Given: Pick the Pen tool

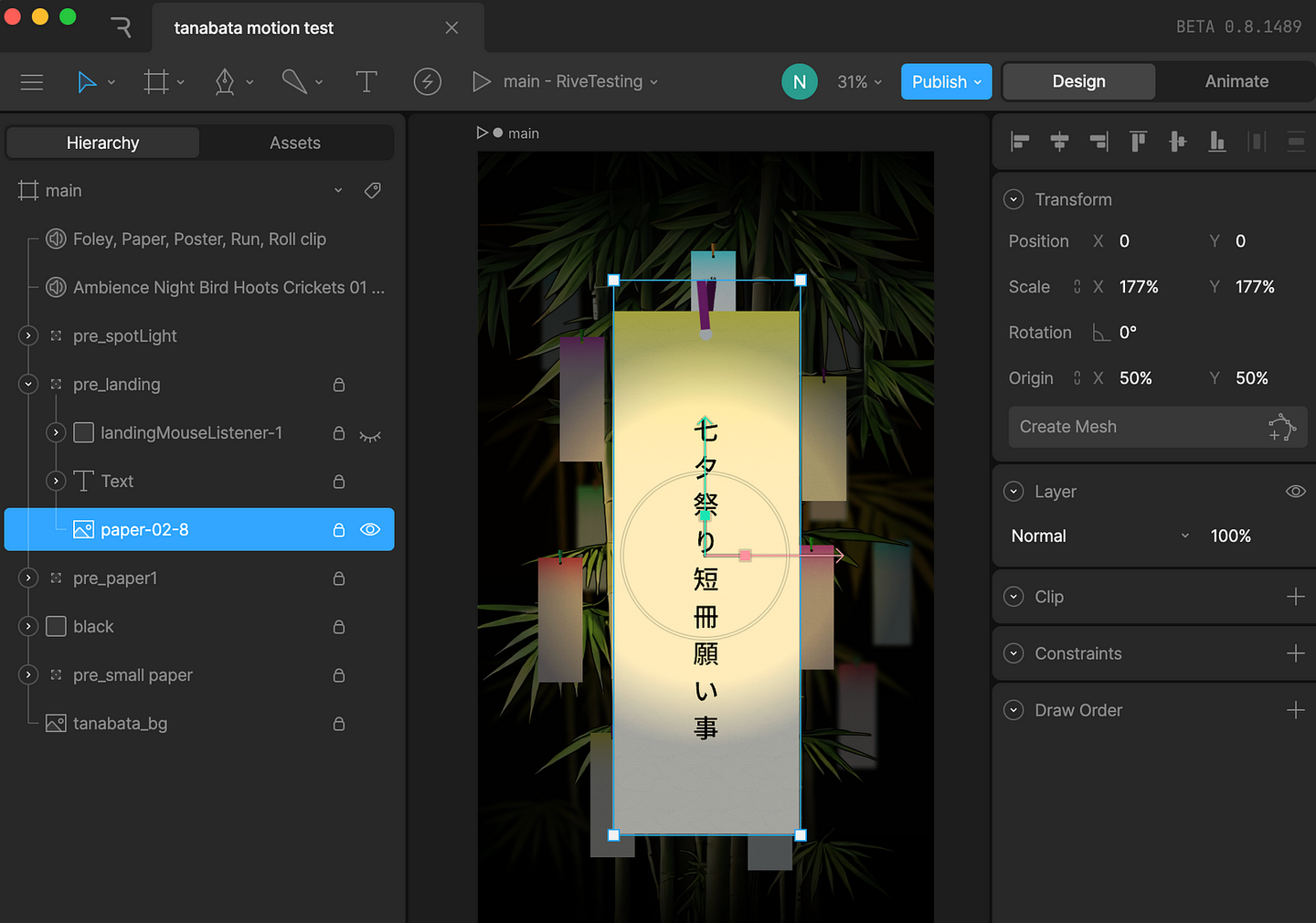Looking at the screenshot, I should 225,82.
